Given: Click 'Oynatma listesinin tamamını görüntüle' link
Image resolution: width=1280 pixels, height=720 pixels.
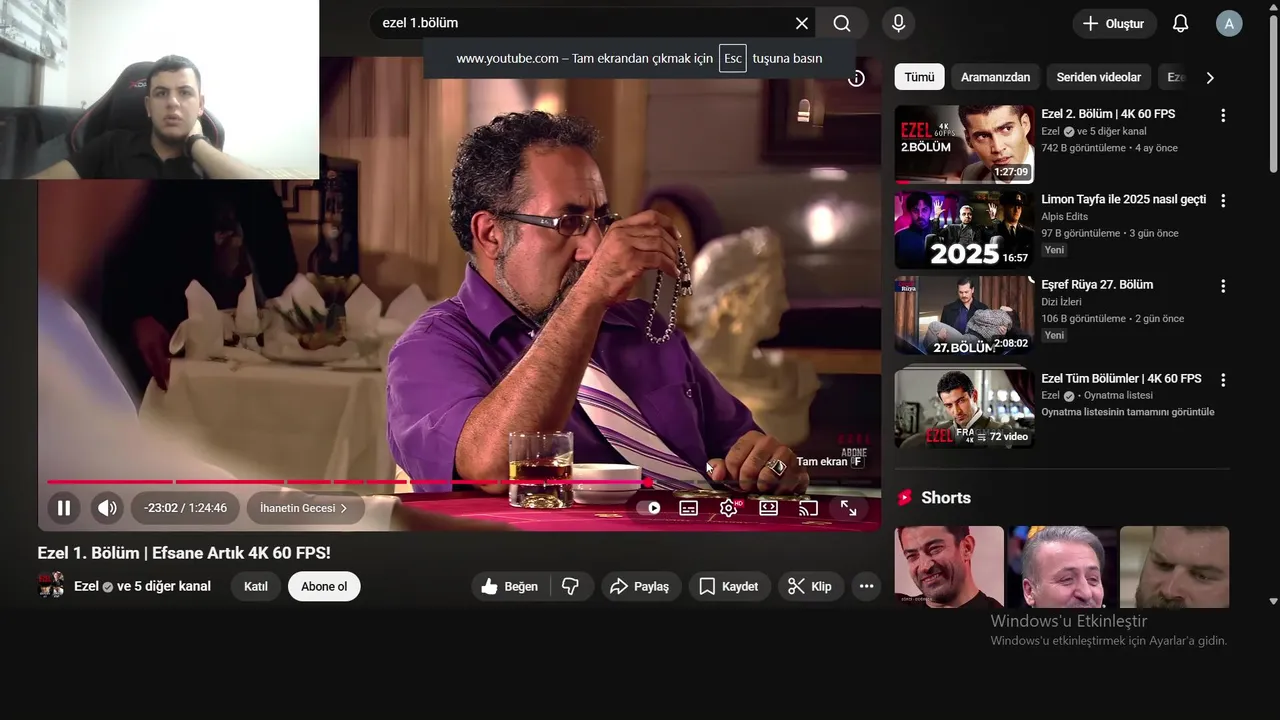Looking at the screenshot, I should pyautogui.click(x=1128, y=412).
